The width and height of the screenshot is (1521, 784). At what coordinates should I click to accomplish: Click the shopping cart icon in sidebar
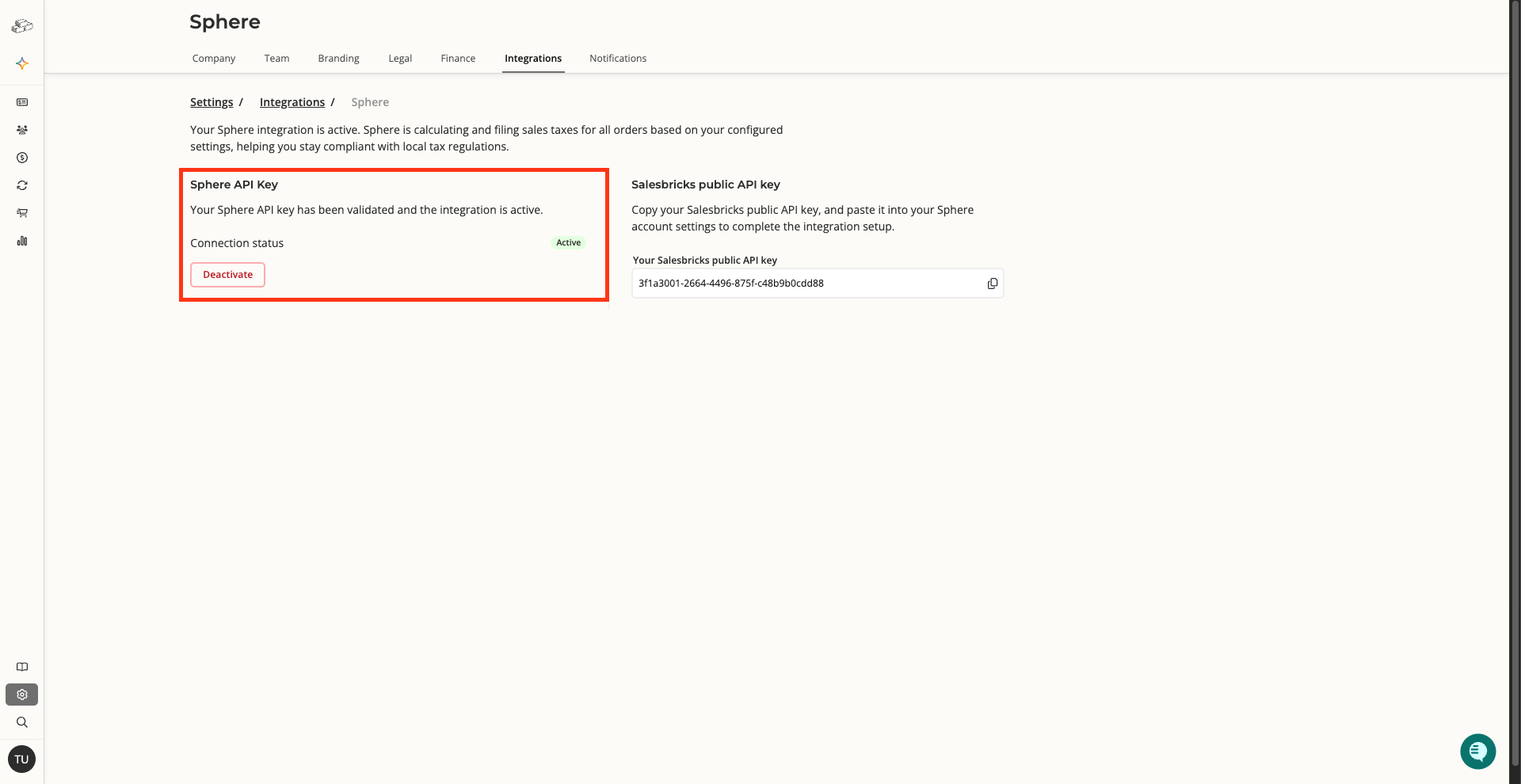coord(22,213)
